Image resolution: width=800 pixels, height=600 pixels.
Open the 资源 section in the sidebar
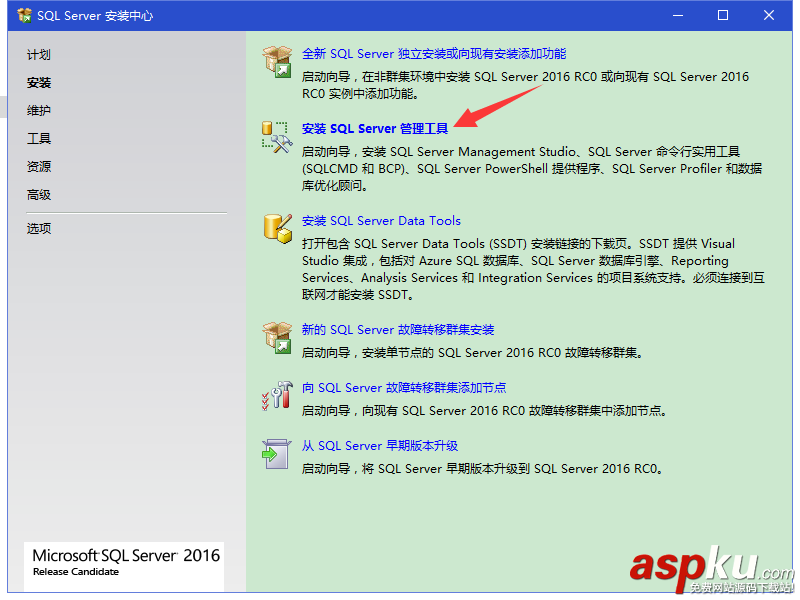click(39, 167)
